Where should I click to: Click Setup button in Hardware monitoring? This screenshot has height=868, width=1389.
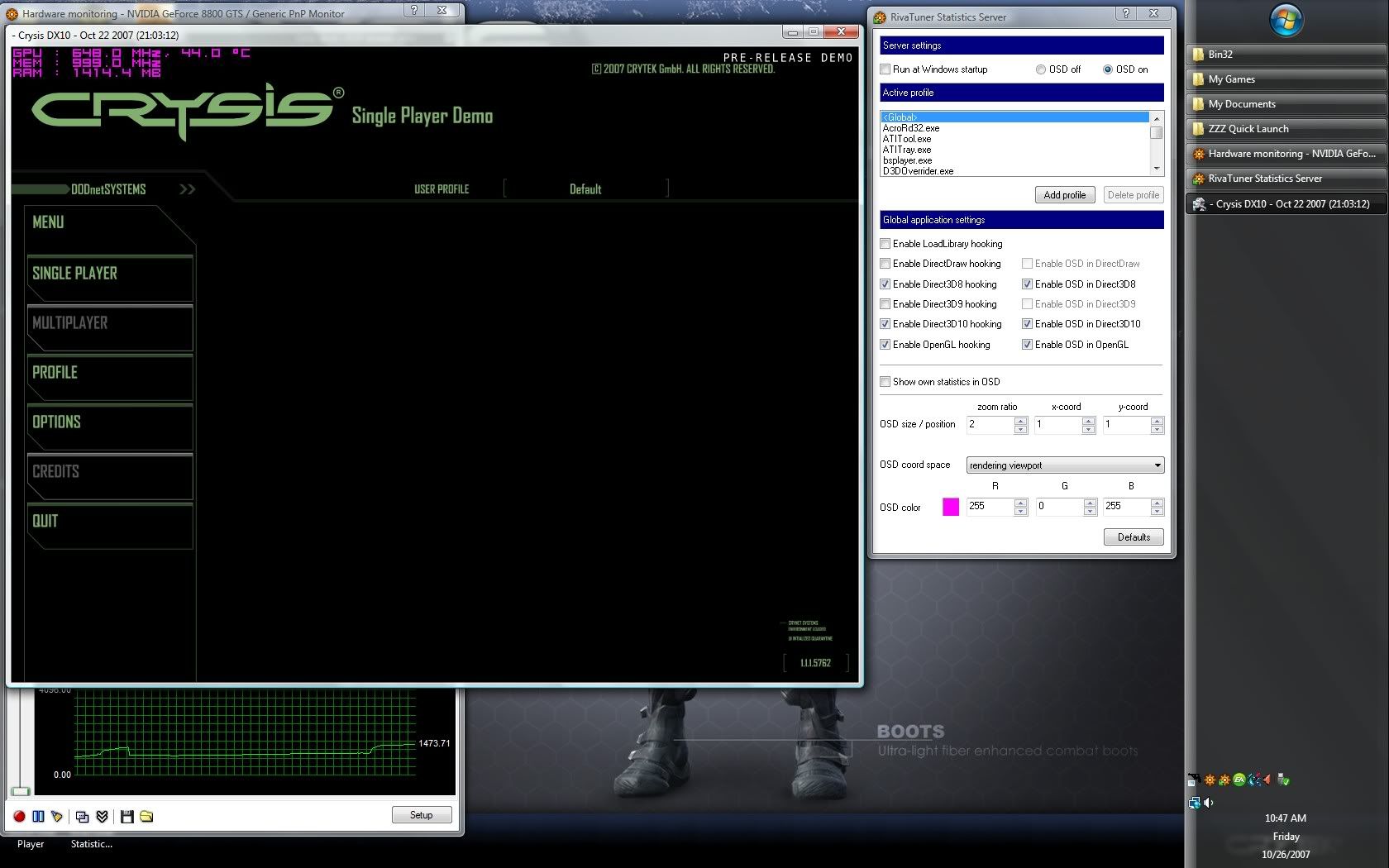422,815
